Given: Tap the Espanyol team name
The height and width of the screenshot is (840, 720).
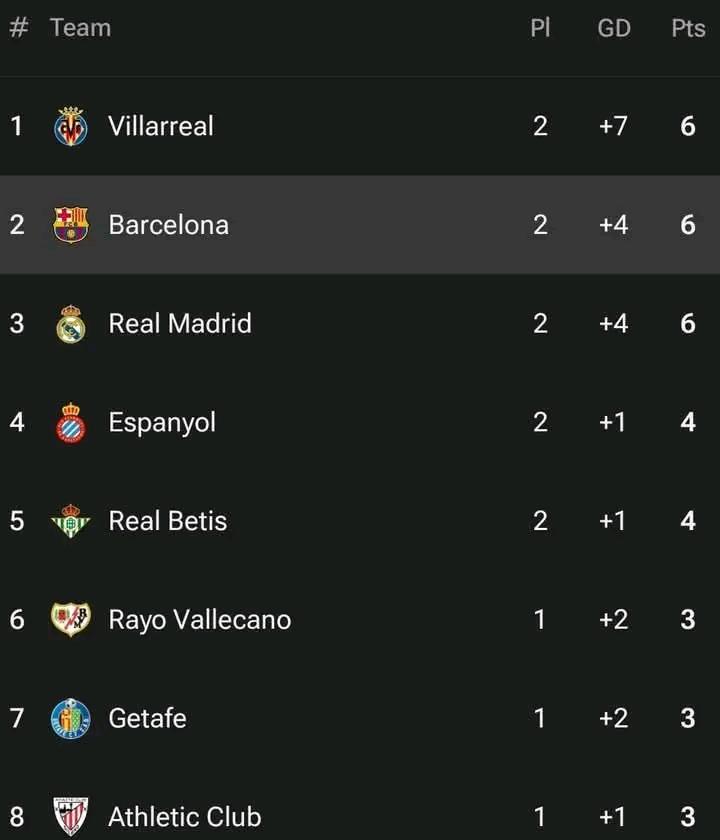Looking at the screenshot, I should click(162, 423).
